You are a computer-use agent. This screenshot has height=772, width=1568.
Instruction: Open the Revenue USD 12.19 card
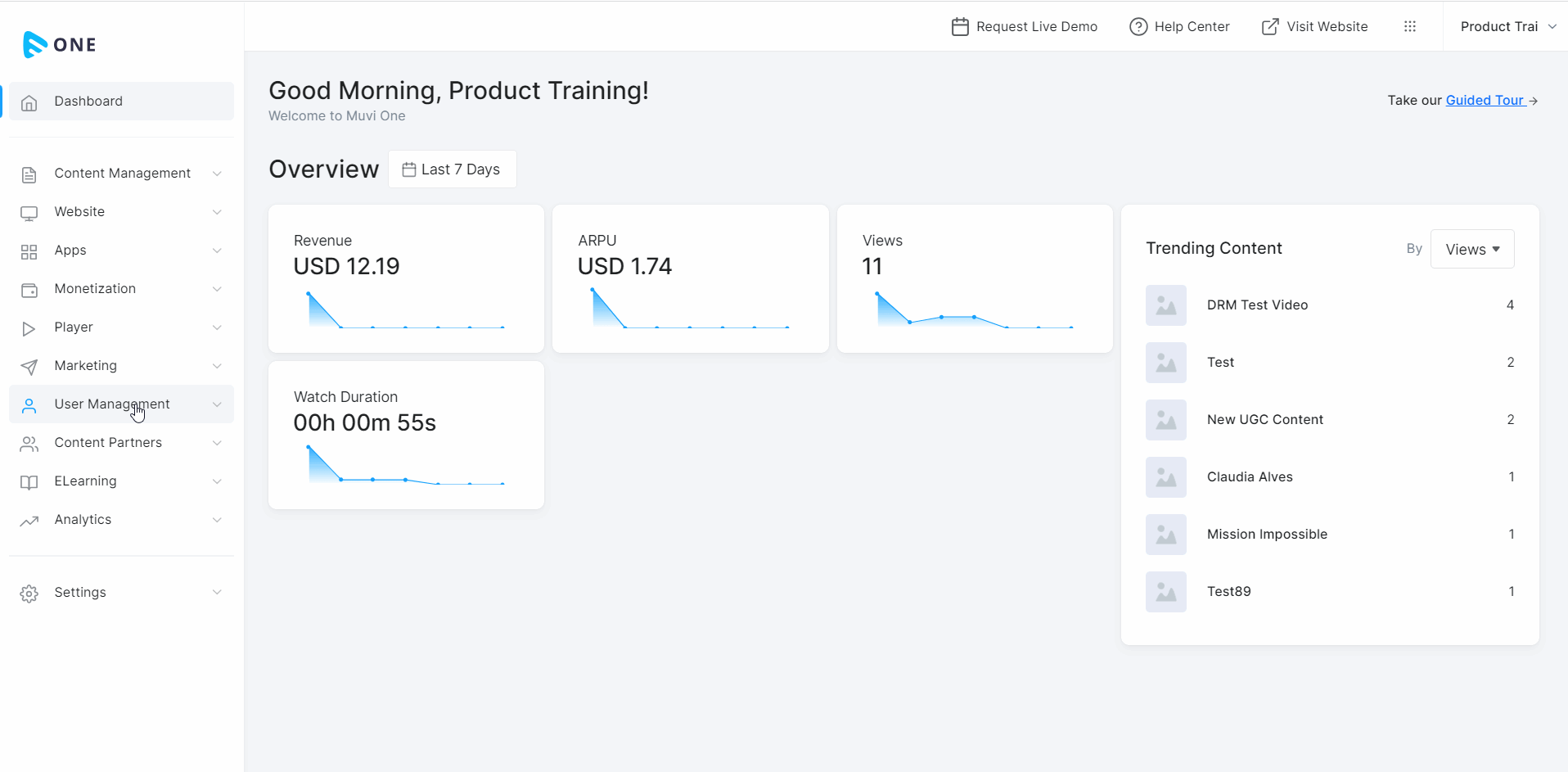406,279
